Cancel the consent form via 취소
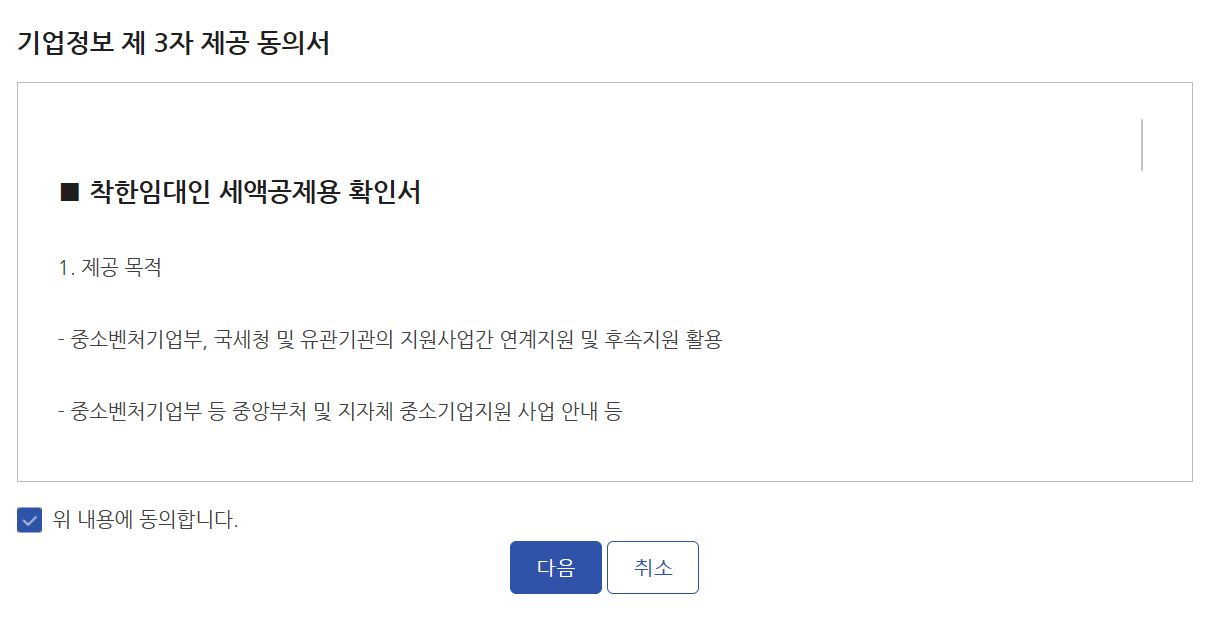Screen dimensions: 1212x633 (652, 567)
